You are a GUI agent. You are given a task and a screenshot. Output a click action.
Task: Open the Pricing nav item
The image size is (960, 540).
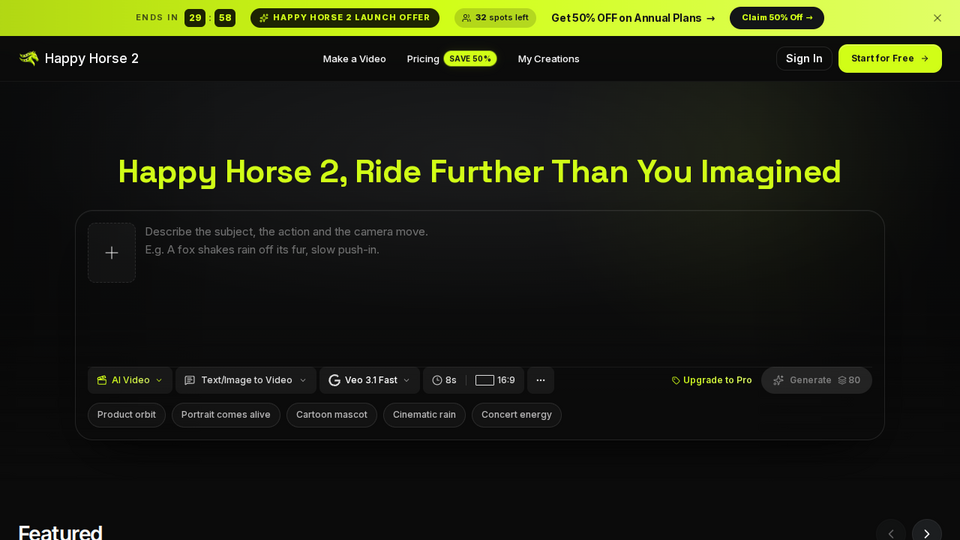pyautogui.click(x=423, y=59)
